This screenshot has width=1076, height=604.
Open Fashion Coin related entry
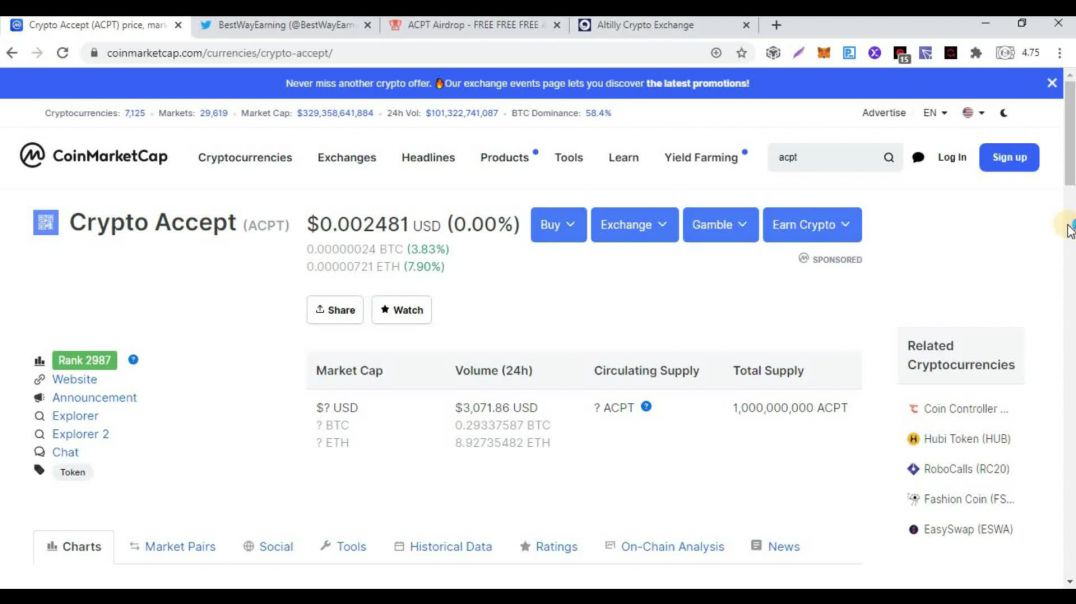961,499
